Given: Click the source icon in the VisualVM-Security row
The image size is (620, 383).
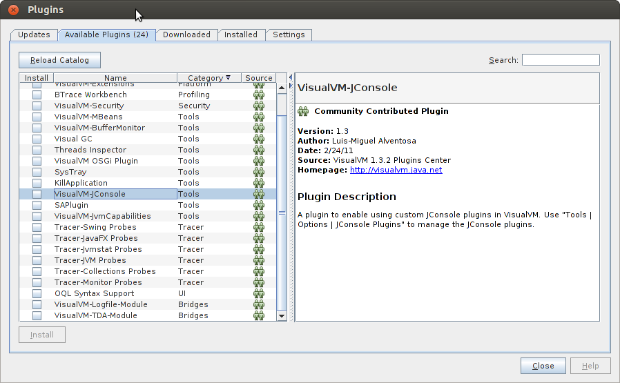Looking at the screenshot, I should [259, 106].
